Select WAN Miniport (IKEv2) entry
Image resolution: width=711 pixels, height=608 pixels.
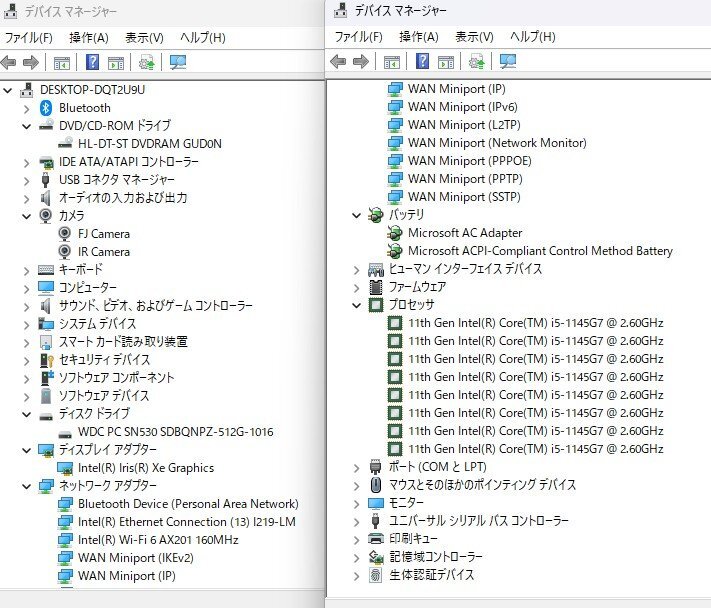pos(136,558)
